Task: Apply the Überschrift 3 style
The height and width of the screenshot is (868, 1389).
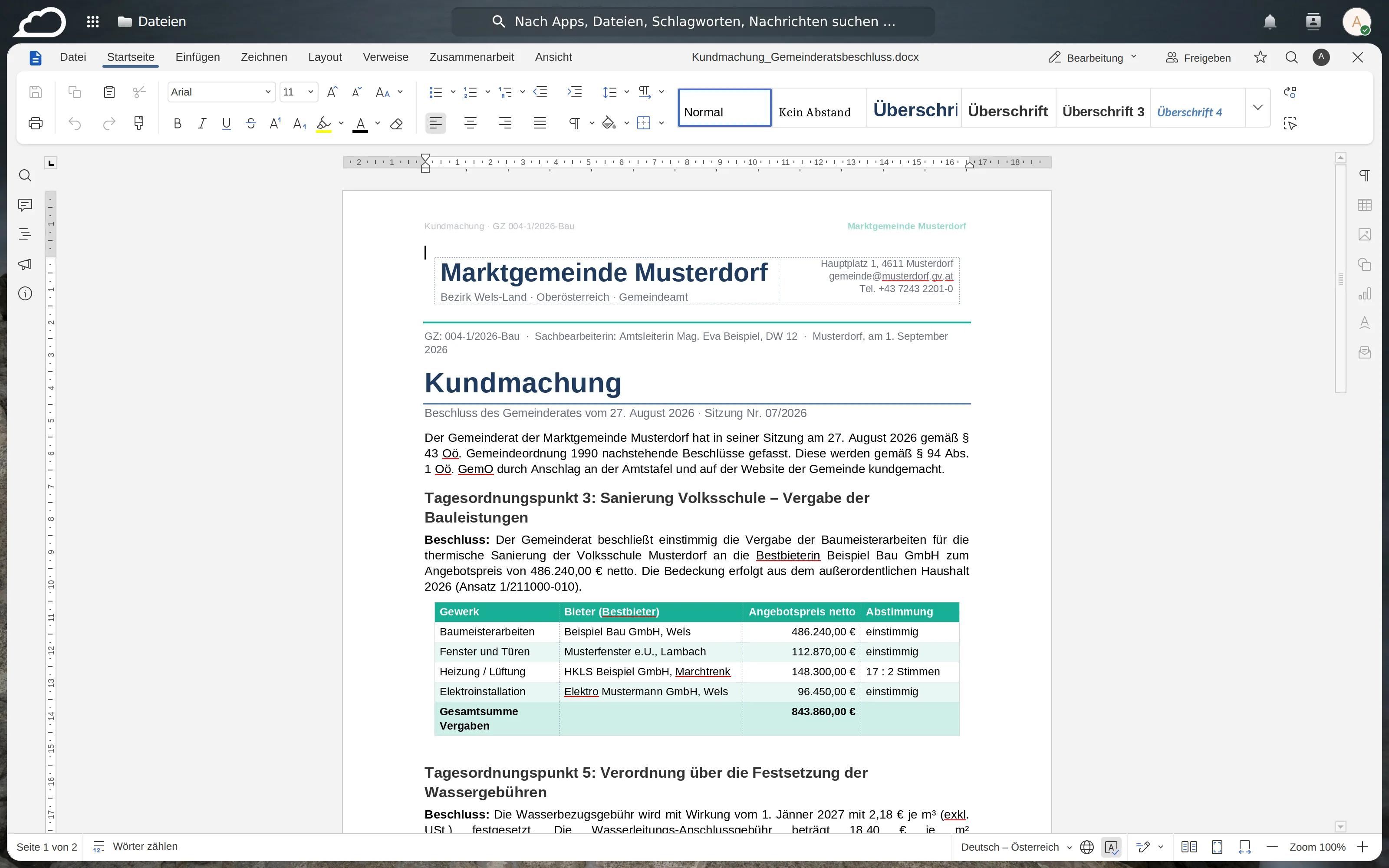Action: (x=1103, y=108)
